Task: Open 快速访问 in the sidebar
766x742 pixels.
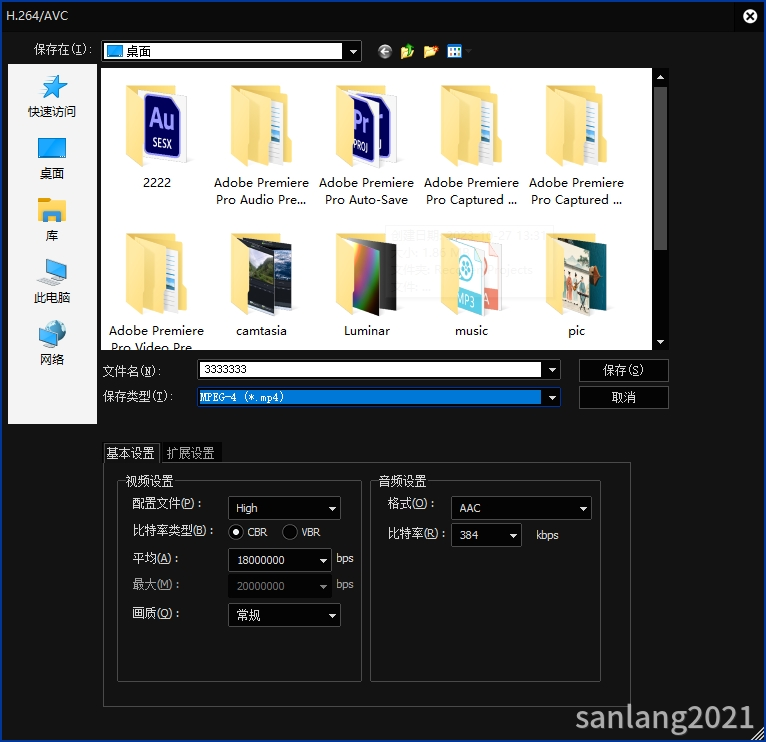Action: click(x=52, y=97)
